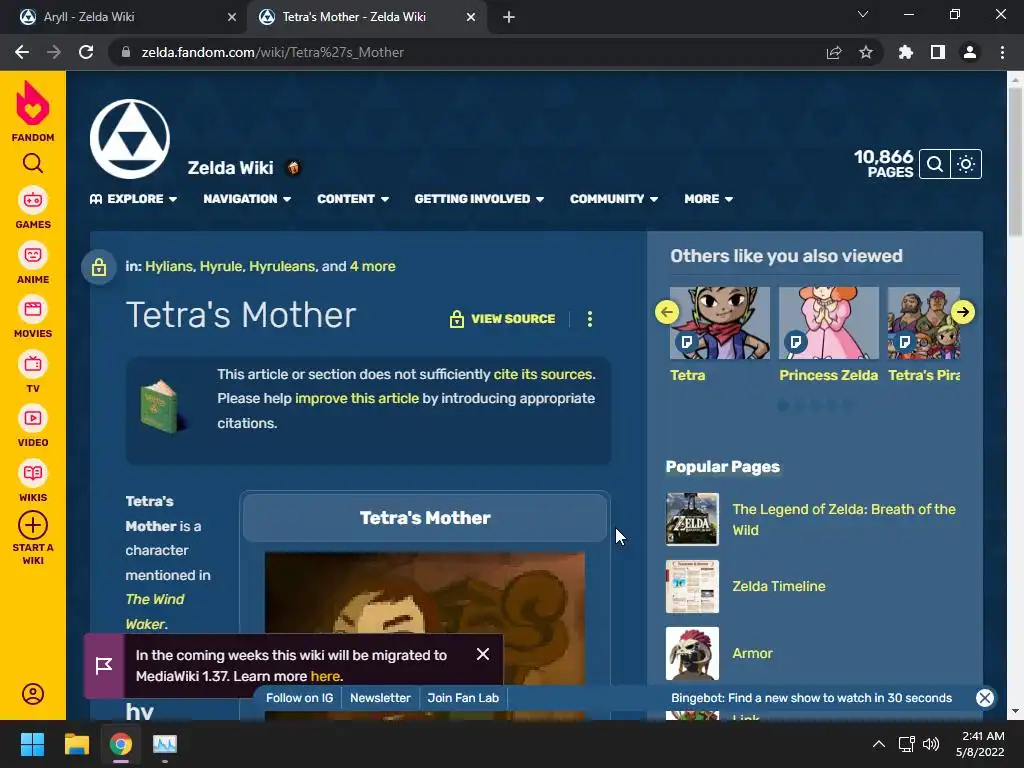This screenshot has height=768, width=1024.
Task: Open The Wind Waker link
Action: coord(155,611)
